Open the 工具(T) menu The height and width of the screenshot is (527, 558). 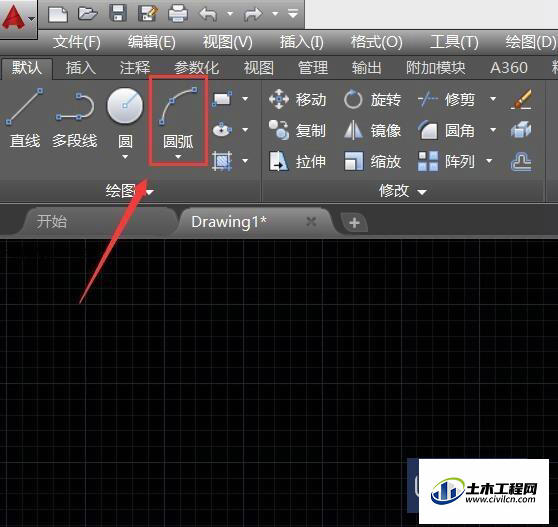(x=454, y=42)
